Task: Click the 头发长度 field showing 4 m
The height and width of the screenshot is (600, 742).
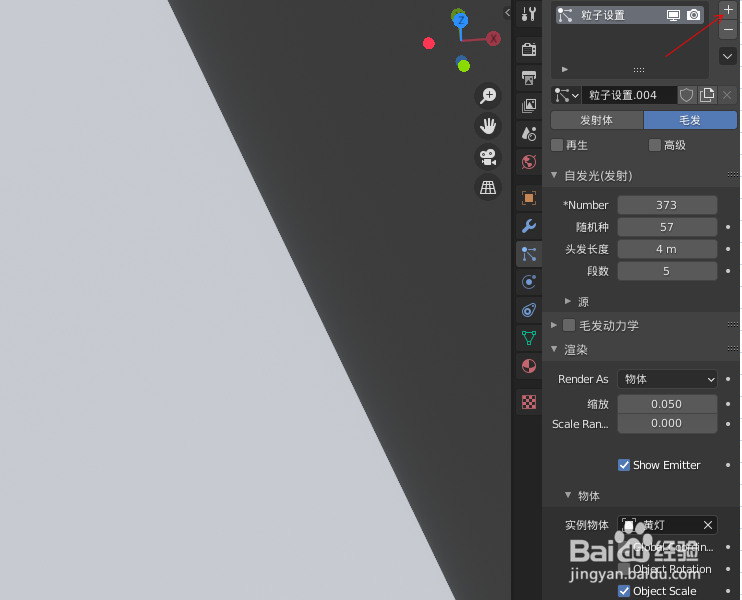Action: [667, 249]
